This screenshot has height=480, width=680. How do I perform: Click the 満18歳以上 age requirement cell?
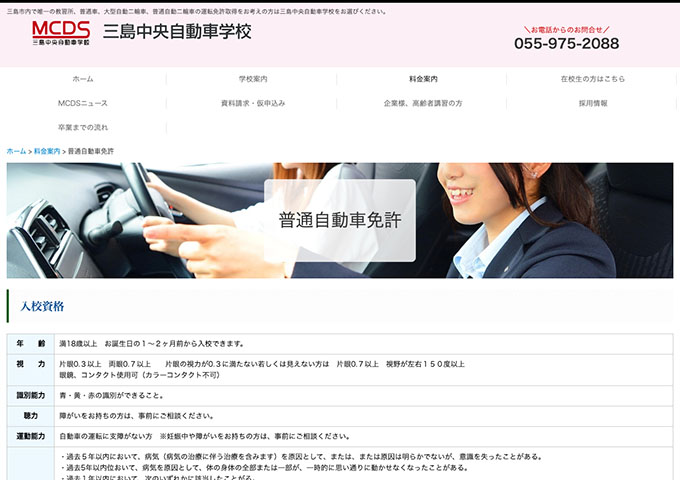coord(363,344)
